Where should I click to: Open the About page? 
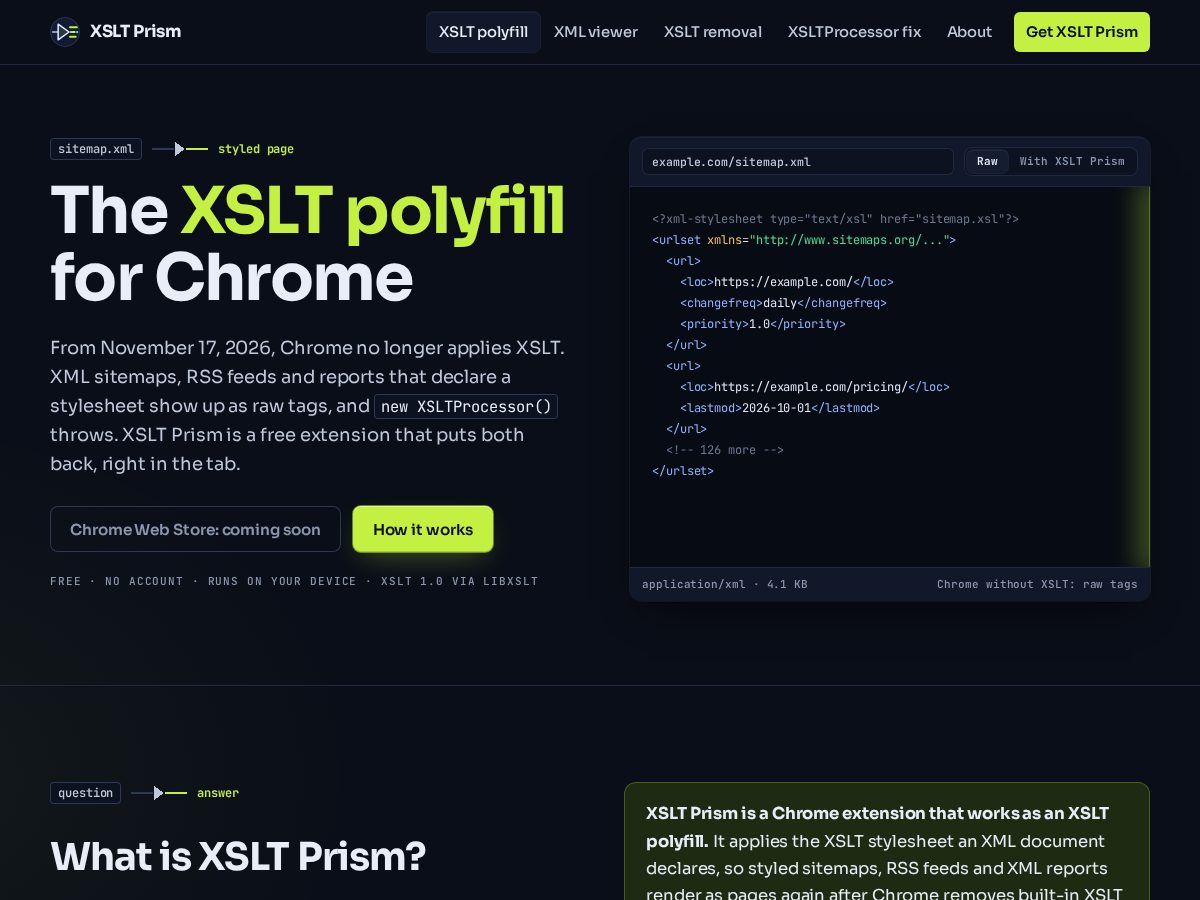pyautogui.click(x=970, y=32)
